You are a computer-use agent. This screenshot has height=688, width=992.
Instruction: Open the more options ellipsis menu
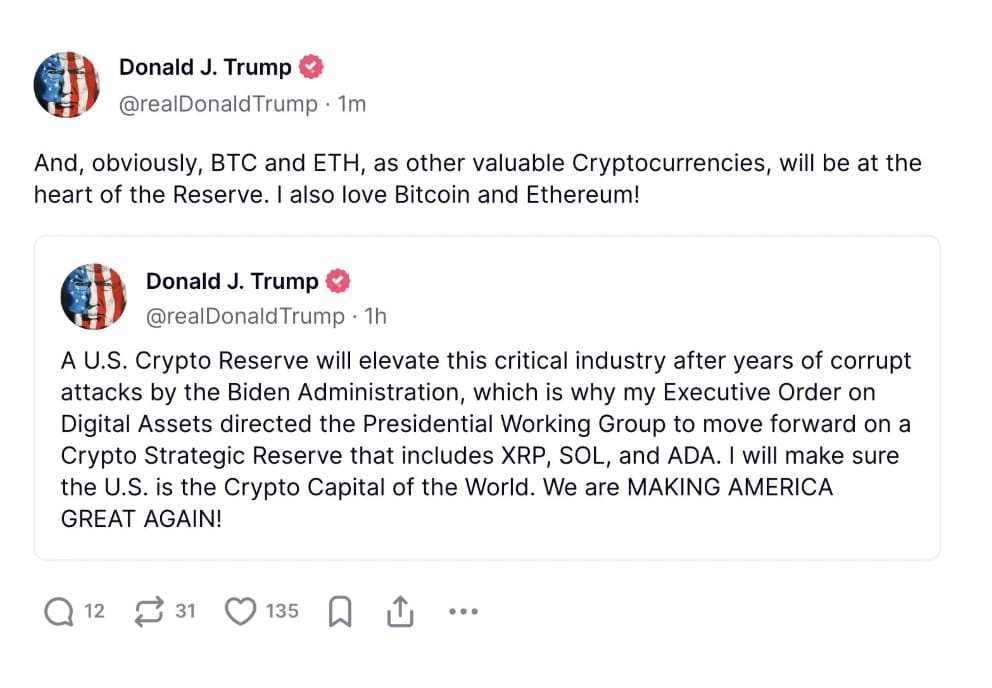tap(462, 611)
